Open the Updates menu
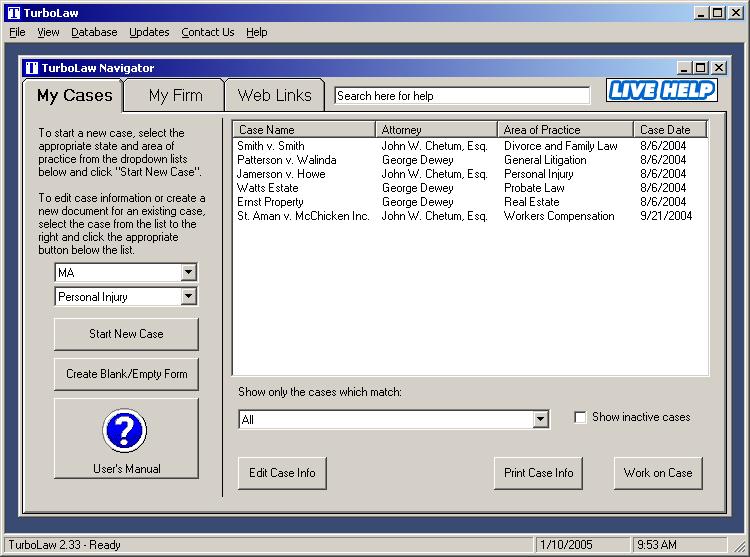This screenshot has width=750, height=557. tap(149, 33)
